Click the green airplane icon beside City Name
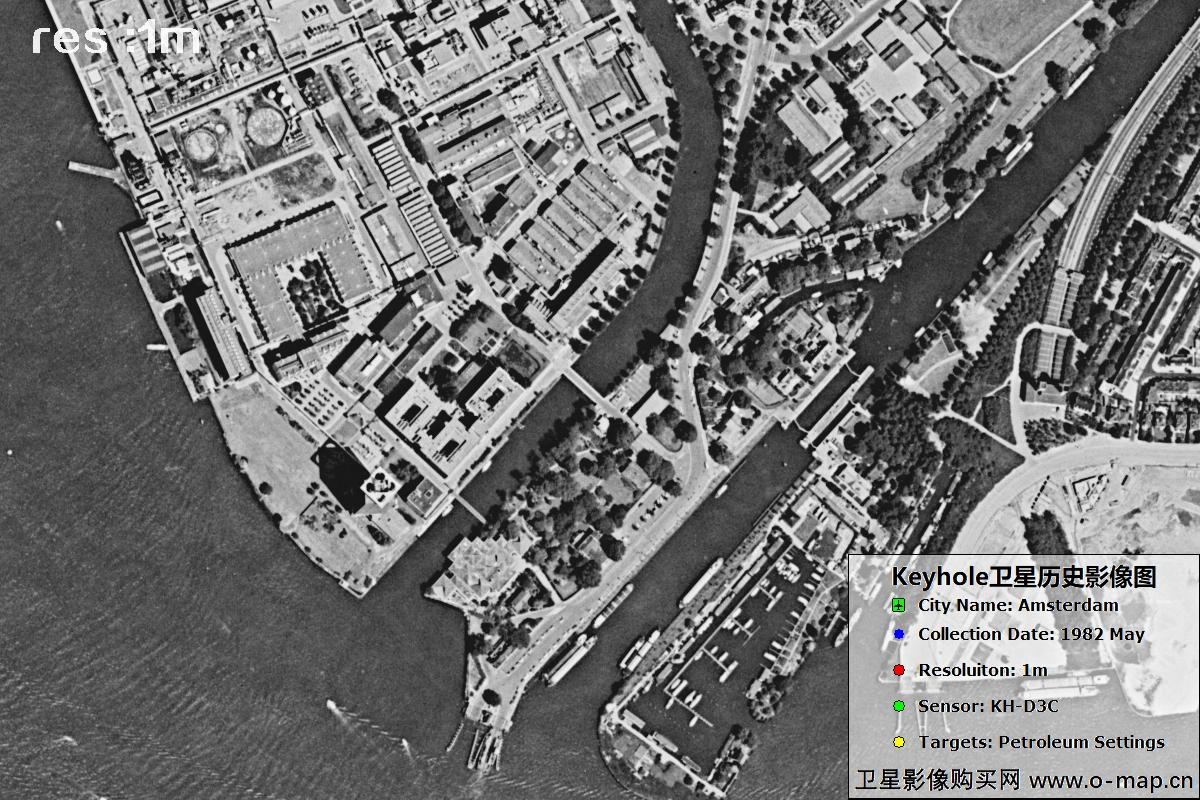The height and width of the screenshot is (800, 1200). tap(898, 606)
